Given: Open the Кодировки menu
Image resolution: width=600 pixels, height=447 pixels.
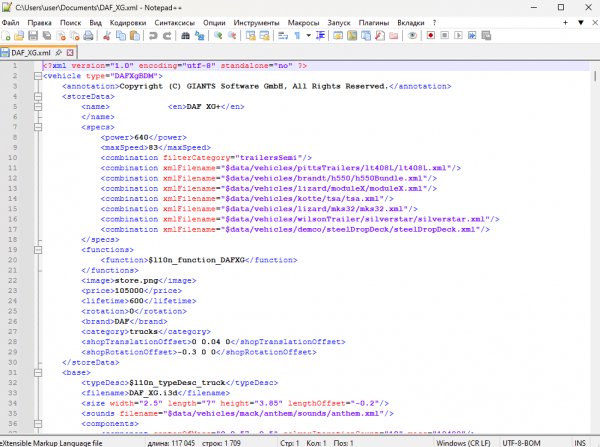Looking at the screenshot, I should tap(128, 23).
